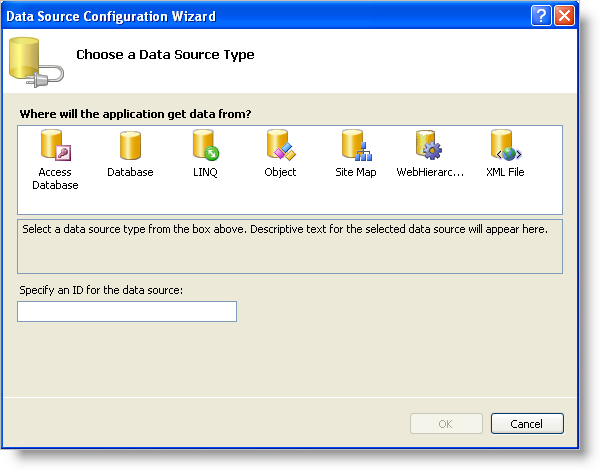Image resolution: width=600 pixels, height=470 pixels.
Task: Select the WebHierarc... data source icon
Action: pyautogui.click(x=430, y=147)
